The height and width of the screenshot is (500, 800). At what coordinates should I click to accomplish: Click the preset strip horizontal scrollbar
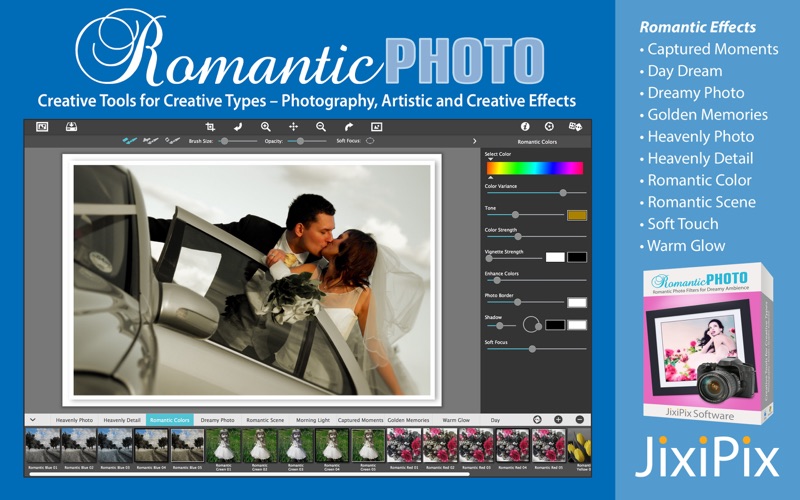(x=250, y=474)
